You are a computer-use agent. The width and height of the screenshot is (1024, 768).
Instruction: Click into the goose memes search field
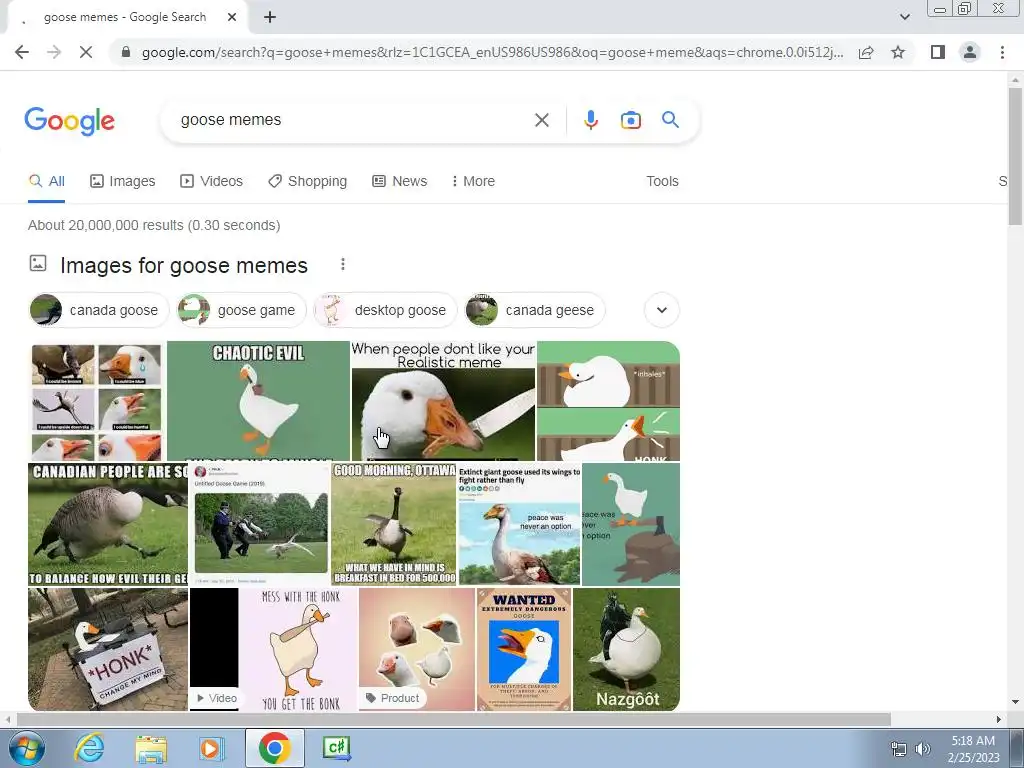click(353, 120)
